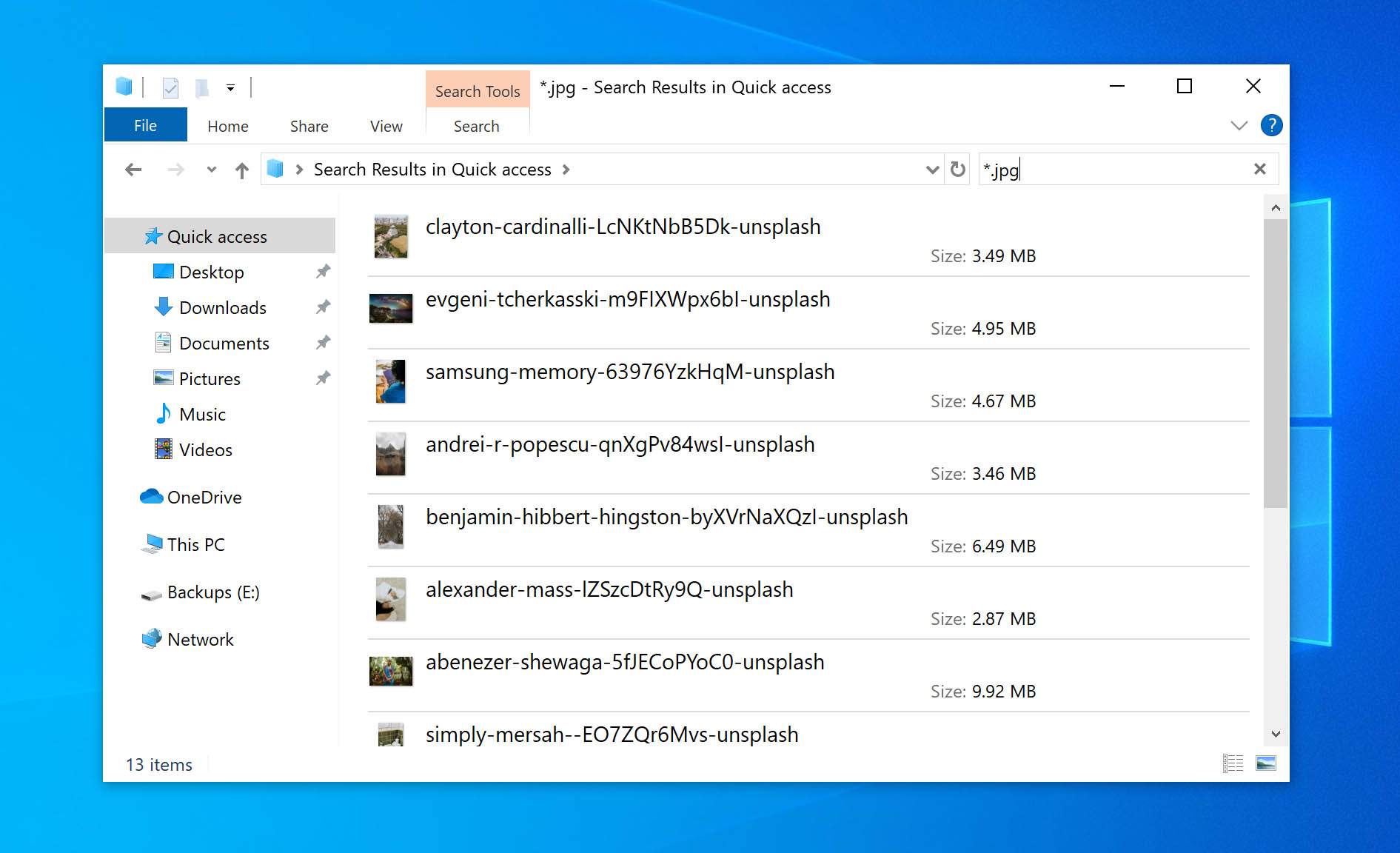Open Pictures in navigation pane
This screenshot has height=853, width=1400.
(210, 378)
